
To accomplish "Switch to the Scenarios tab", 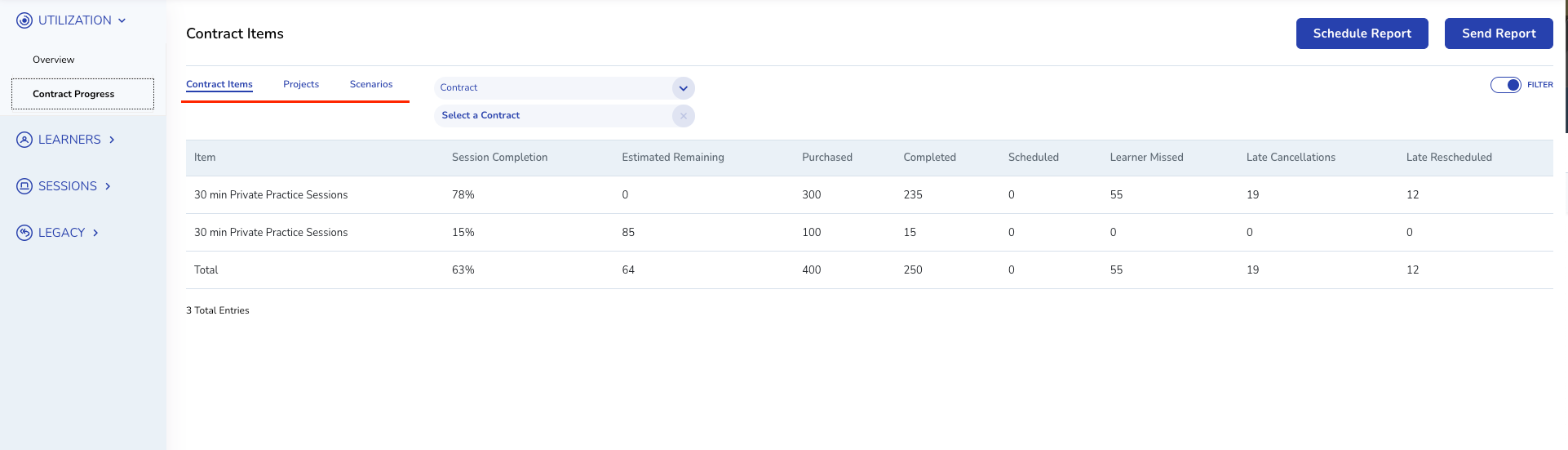I will [371, 84].
